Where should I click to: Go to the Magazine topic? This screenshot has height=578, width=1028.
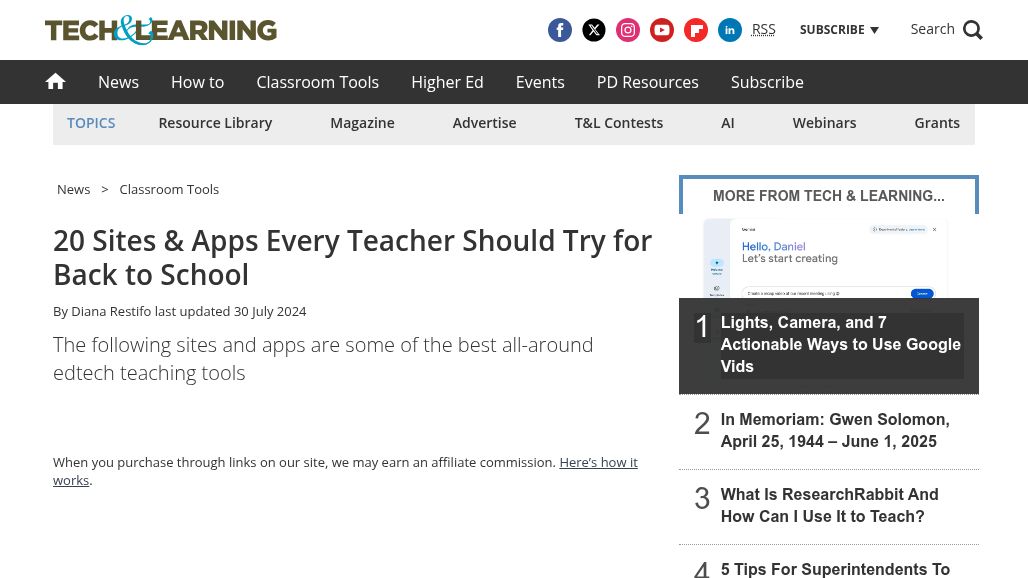pyautogui.click(x=362, y=123)
